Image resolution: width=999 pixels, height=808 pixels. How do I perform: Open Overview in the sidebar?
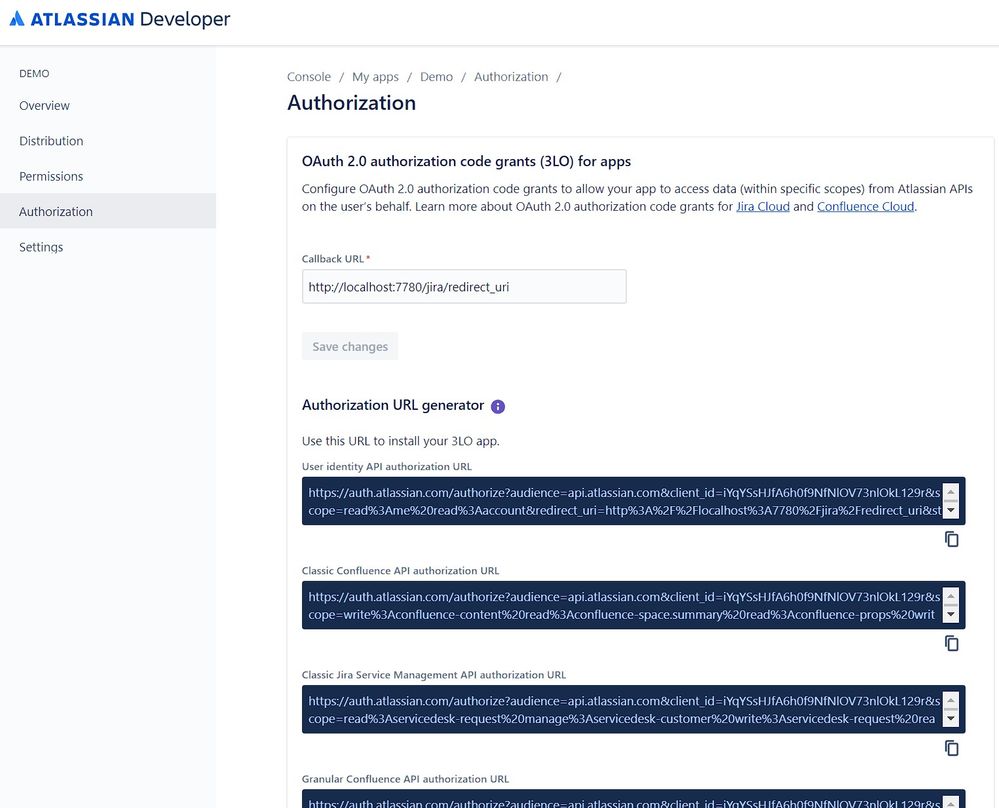tap(108, 106)
